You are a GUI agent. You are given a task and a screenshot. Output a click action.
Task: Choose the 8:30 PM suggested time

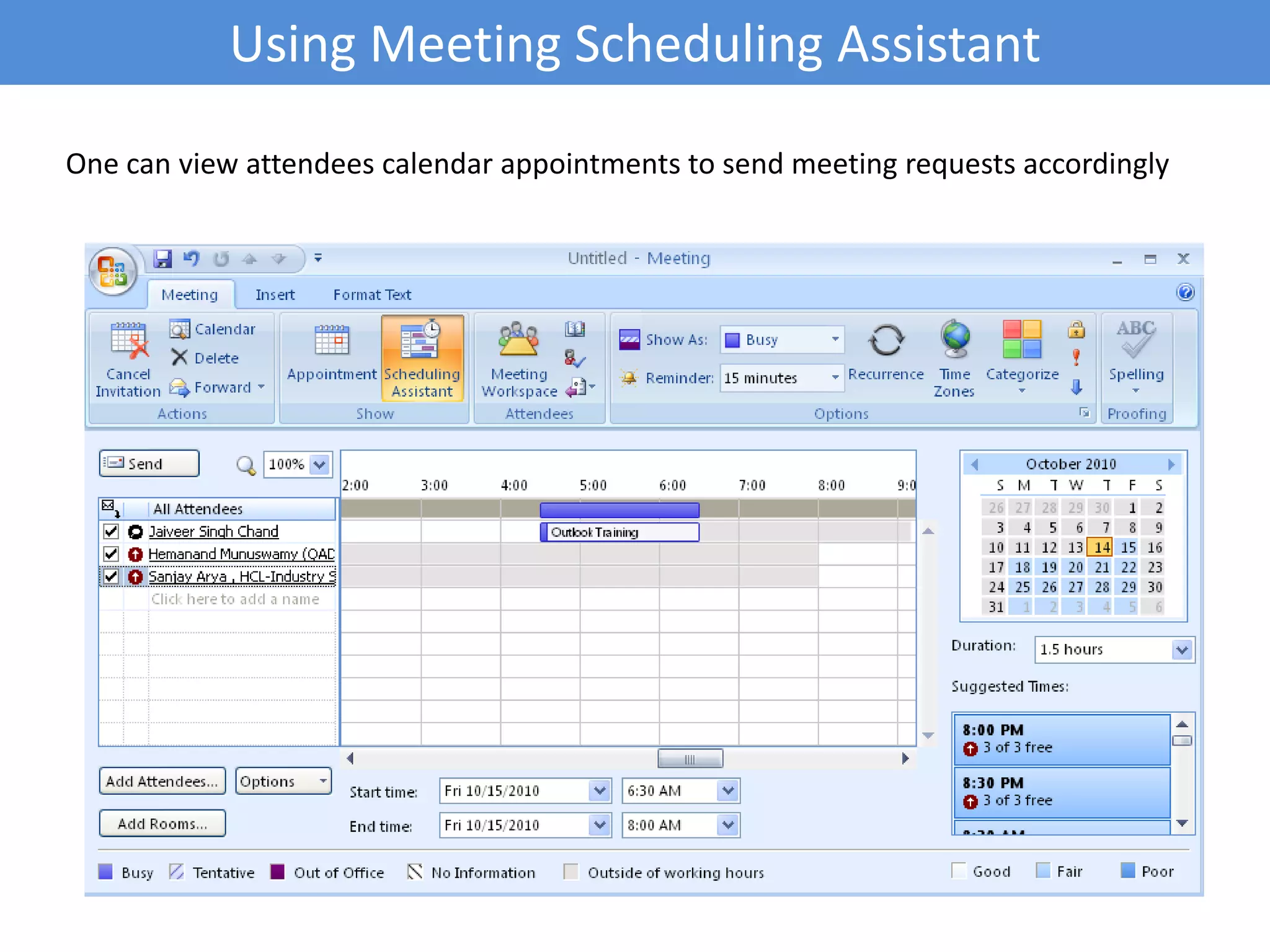[x=1062, y=792]
